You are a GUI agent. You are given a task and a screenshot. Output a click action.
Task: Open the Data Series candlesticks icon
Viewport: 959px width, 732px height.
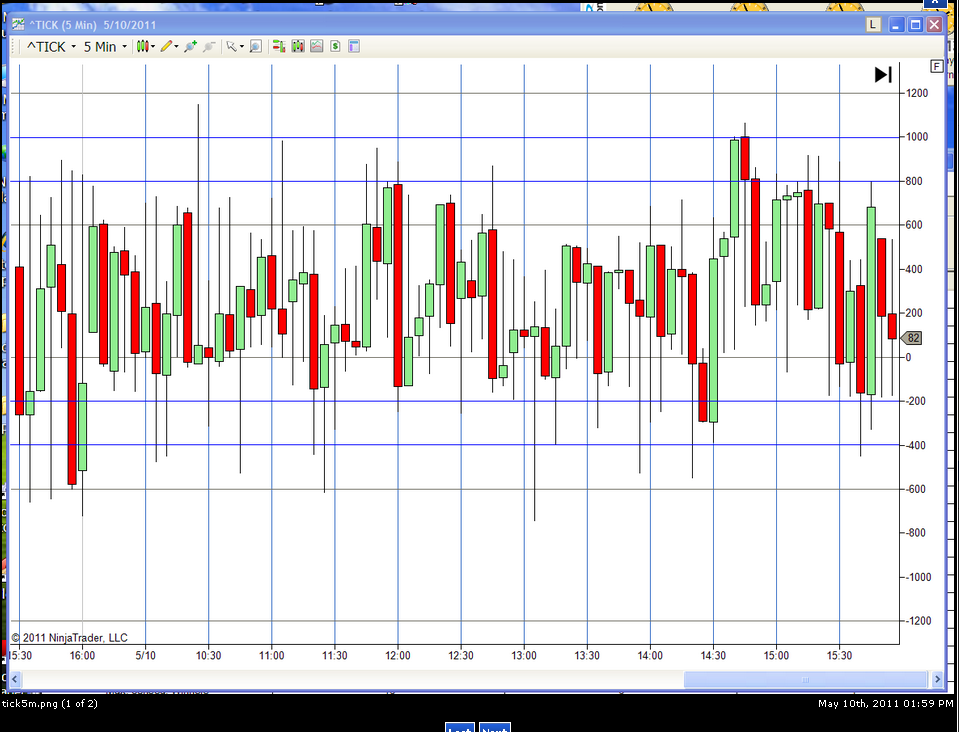[x=298, y=46]
